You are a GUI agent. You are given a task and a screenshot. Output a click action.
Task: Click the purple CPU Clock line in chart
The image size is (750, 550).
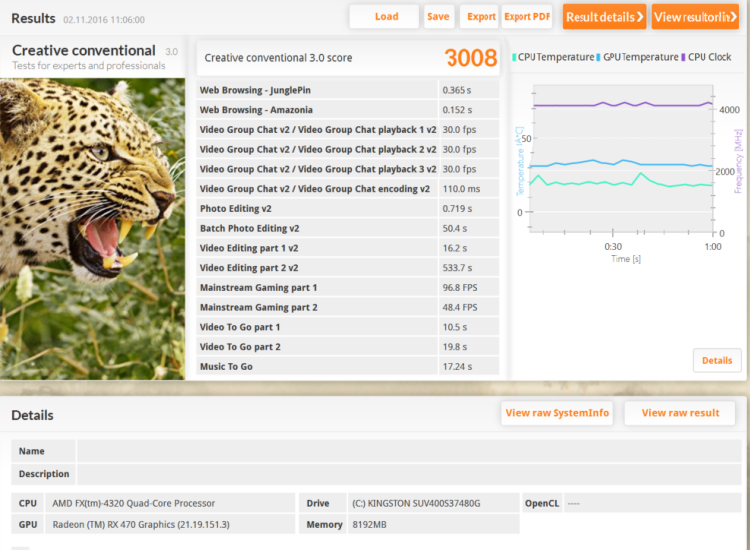622,104
